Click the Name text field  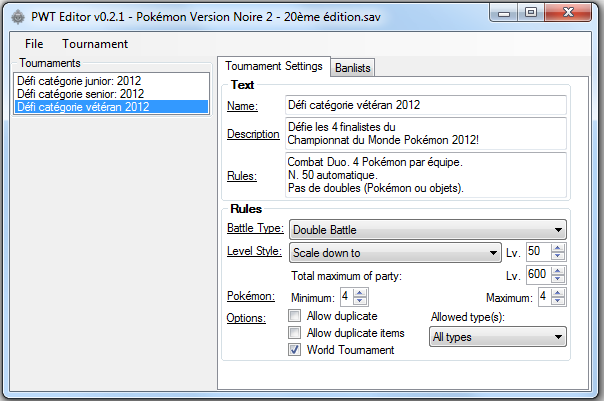(x=426, y=105)
